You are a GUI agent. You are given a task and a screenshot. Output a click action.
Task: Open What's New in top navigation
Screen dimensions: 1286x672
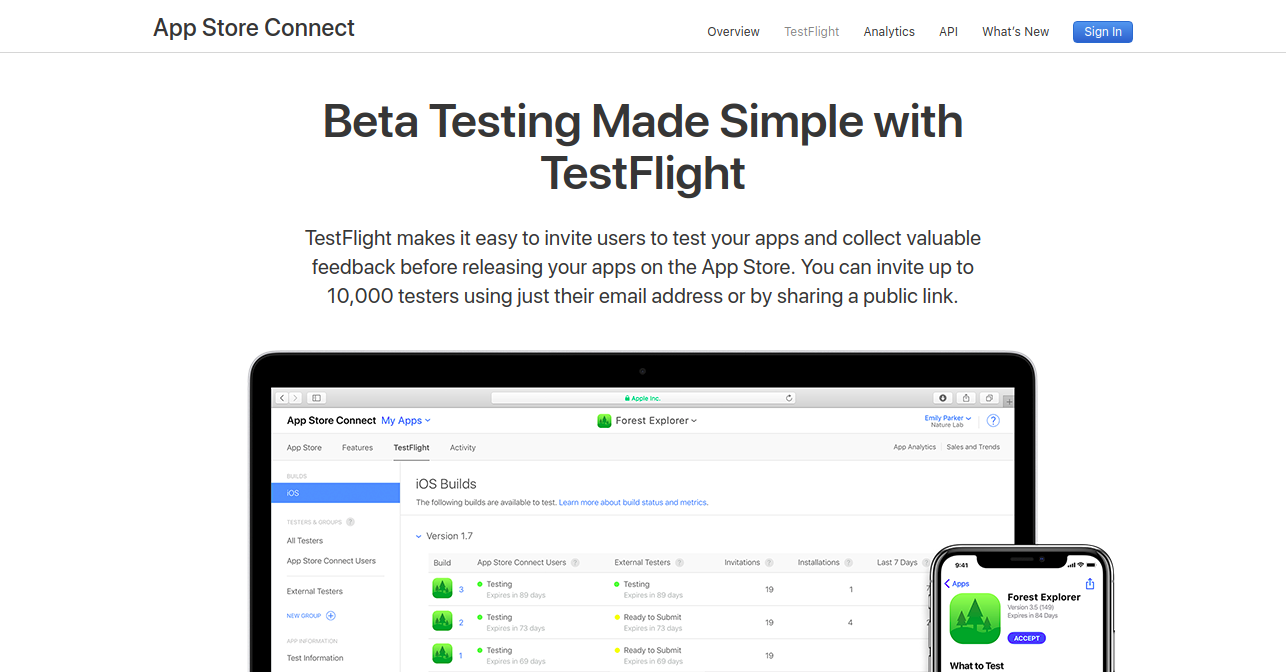[x=1015, y=32]
